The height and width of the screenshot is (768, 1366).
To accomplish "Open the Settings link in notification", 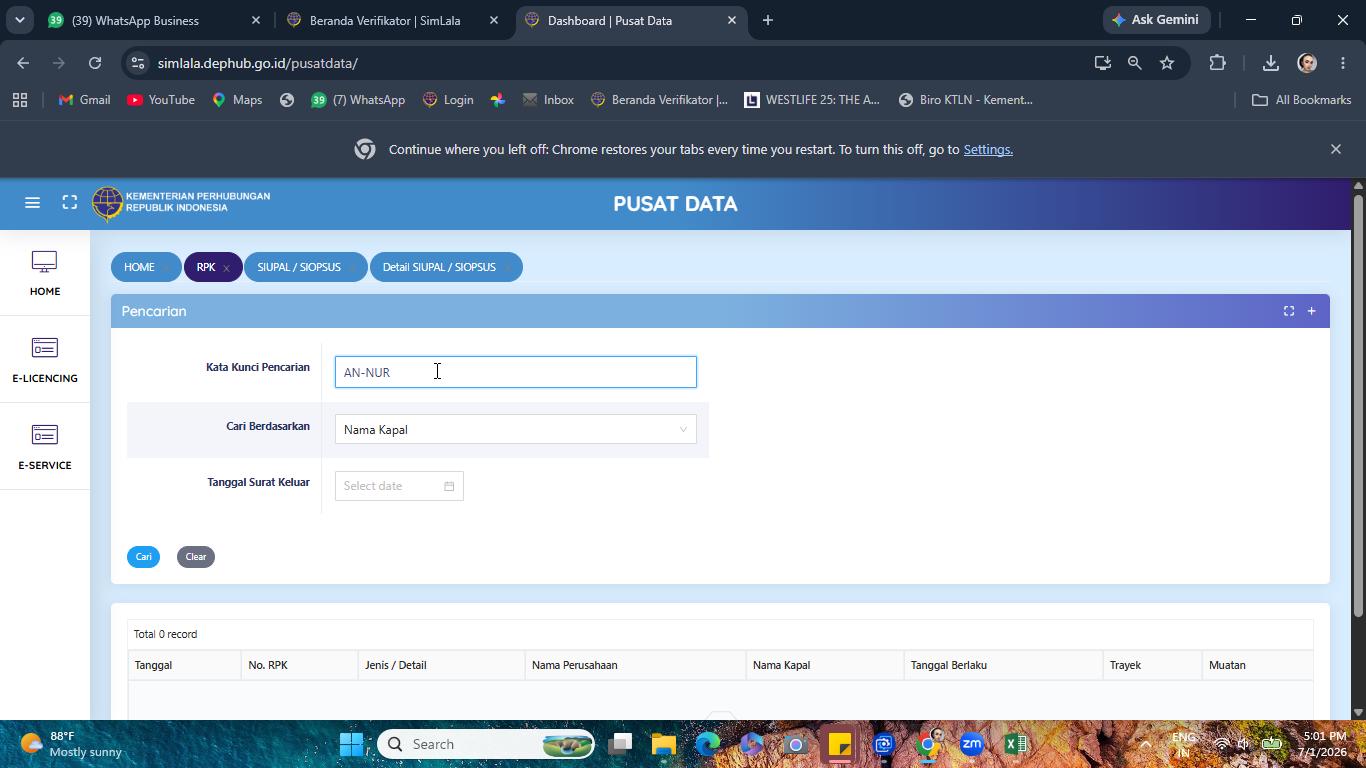I will tap(988, 149).
